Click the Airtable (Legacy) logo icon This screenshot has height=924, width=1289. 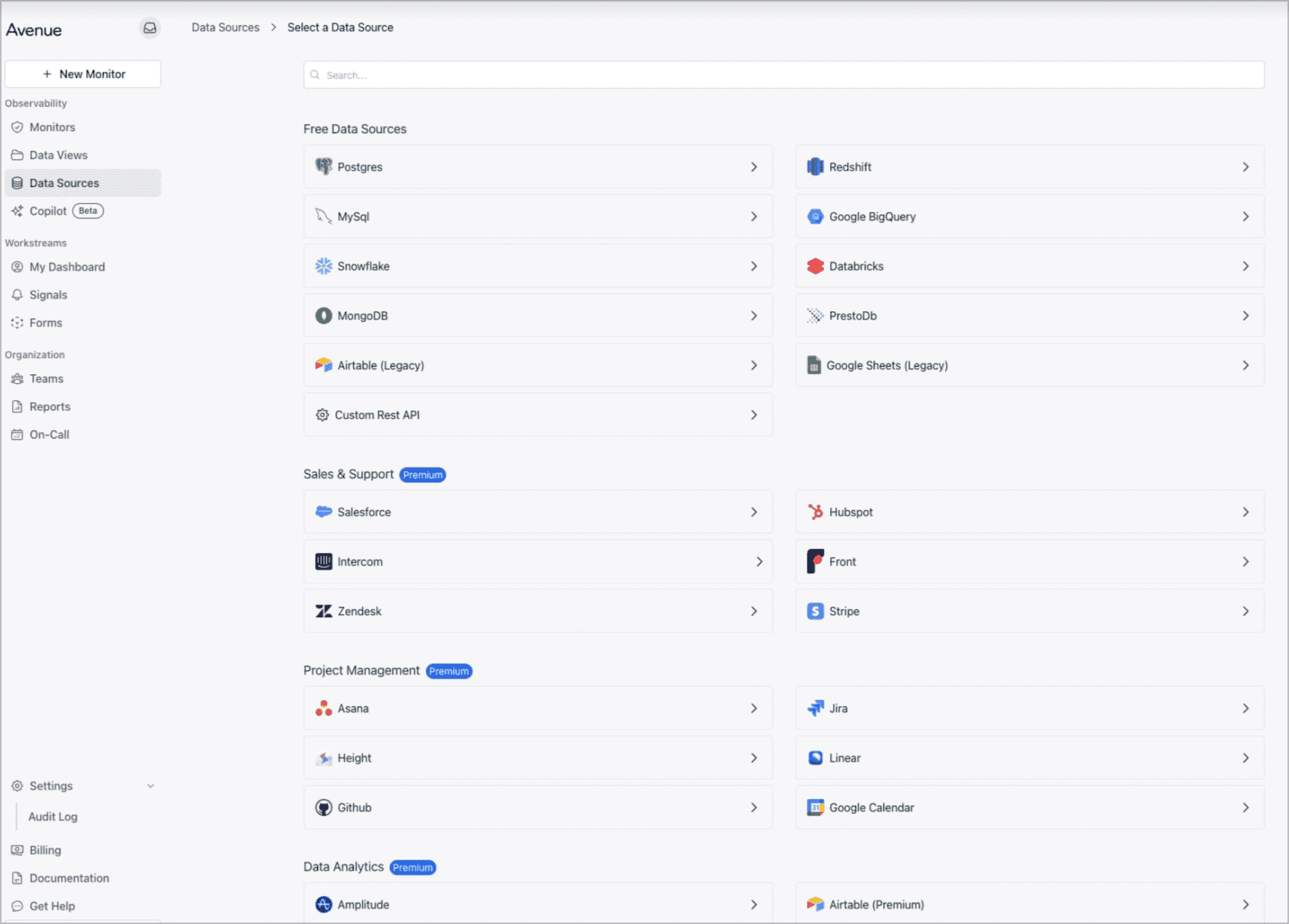pos(323,365)
